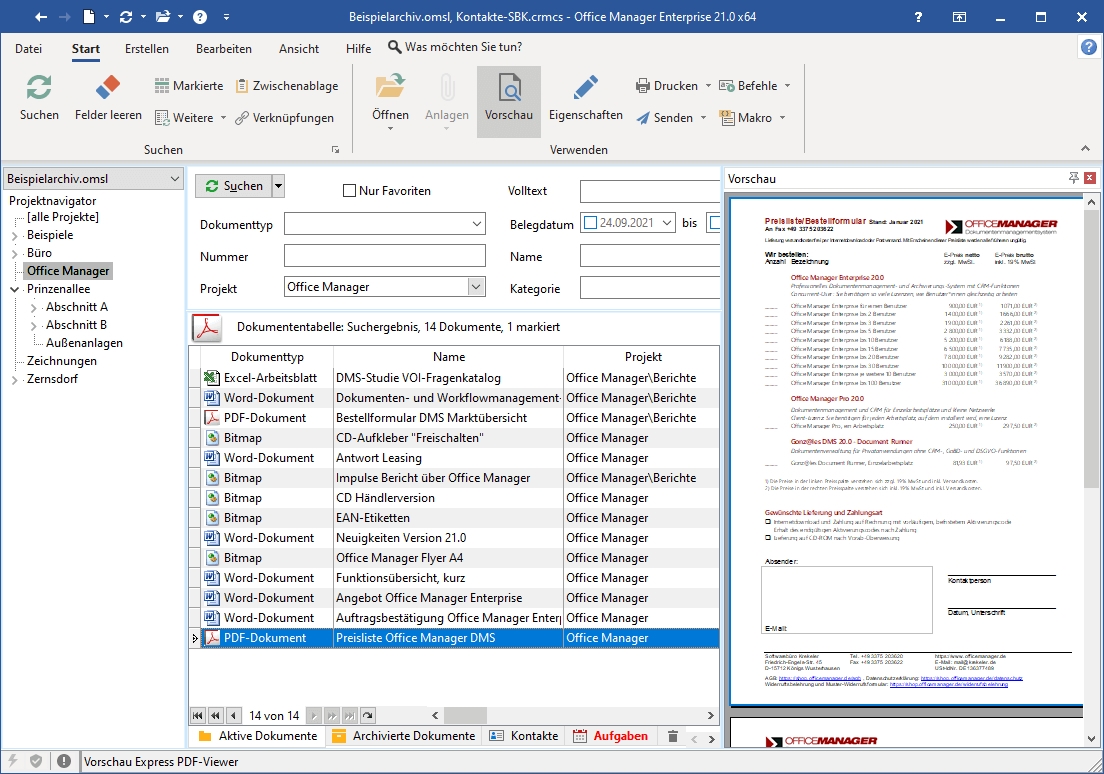The image size is (1104, 774).
Task: Pin the Vorschau panel
Action: pos(1074,178)
